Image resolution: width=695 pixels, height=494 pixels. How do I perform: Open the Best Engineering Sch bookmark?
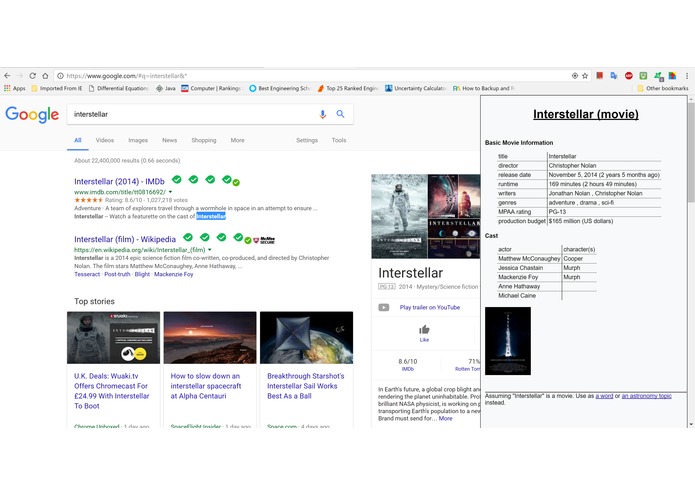coord(279,88)
